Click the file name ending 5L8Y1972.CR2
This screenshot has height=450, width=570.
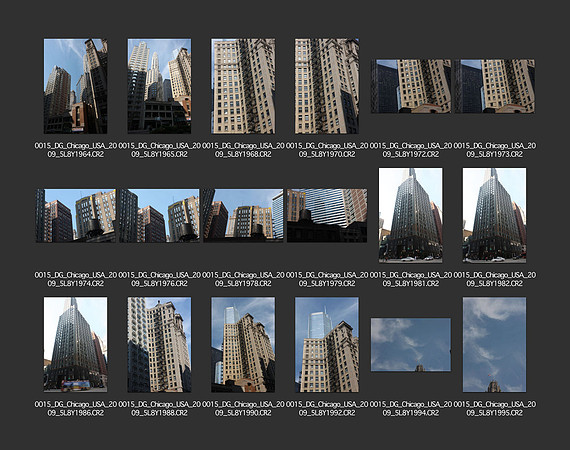[411, 150]
